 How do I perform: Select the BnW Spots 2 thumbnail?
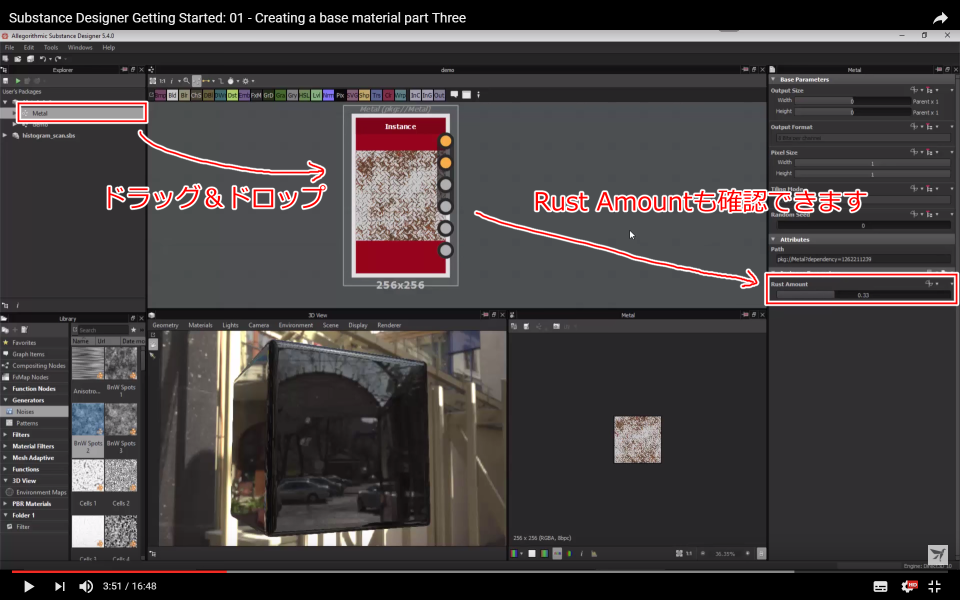tap(88, 419)
